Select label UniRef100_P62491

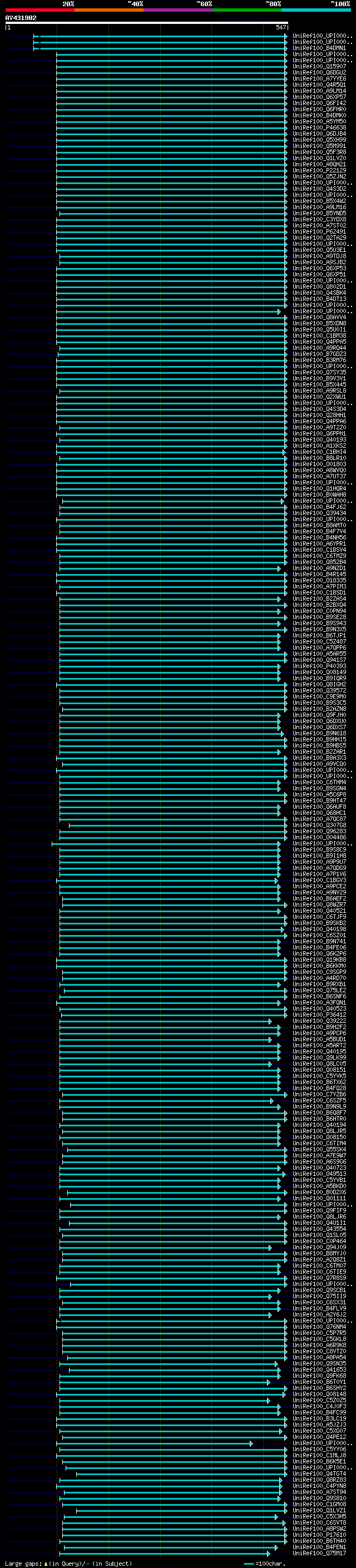coord(319,231)
